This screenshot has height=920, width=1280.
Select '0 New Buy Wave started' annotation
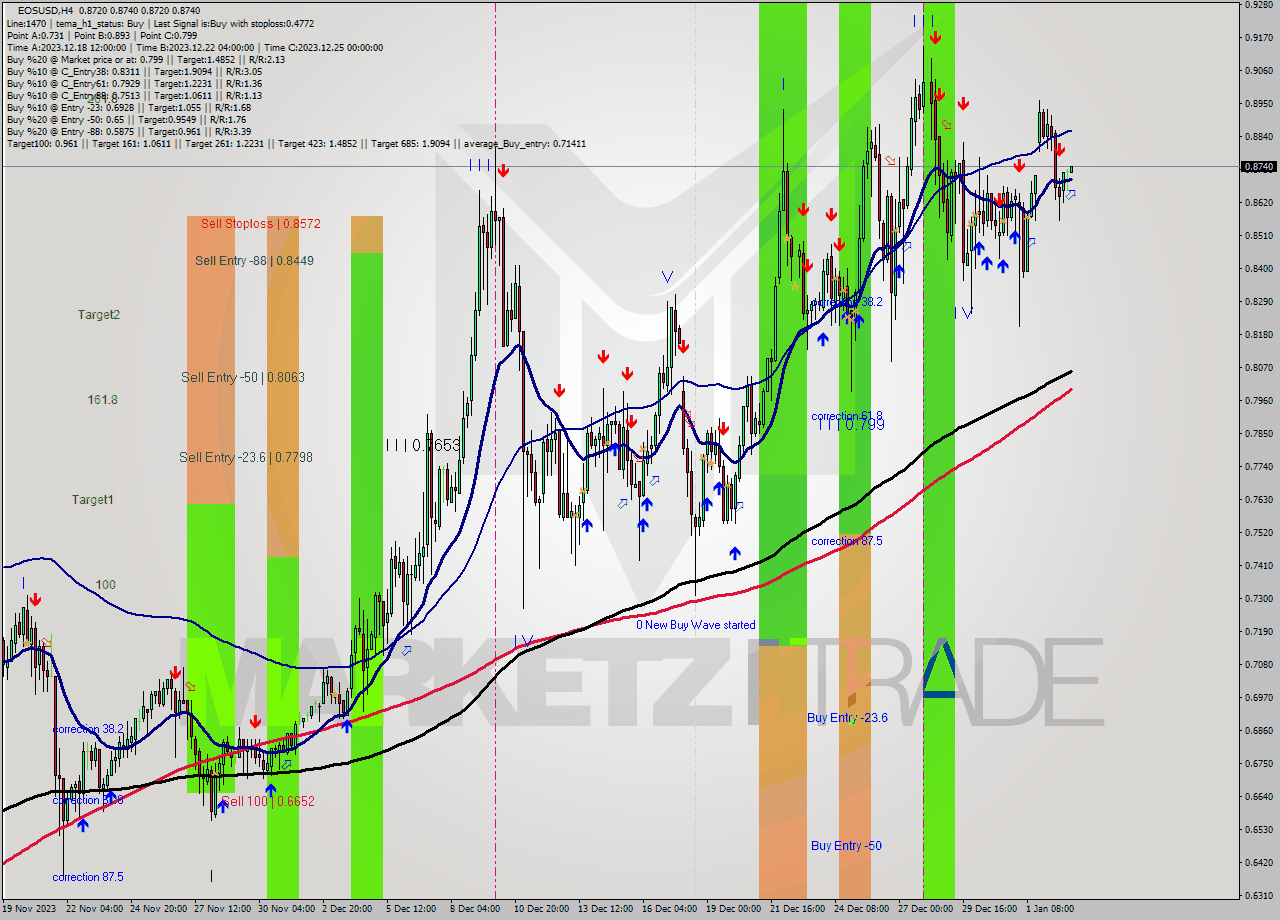point(696,625)
